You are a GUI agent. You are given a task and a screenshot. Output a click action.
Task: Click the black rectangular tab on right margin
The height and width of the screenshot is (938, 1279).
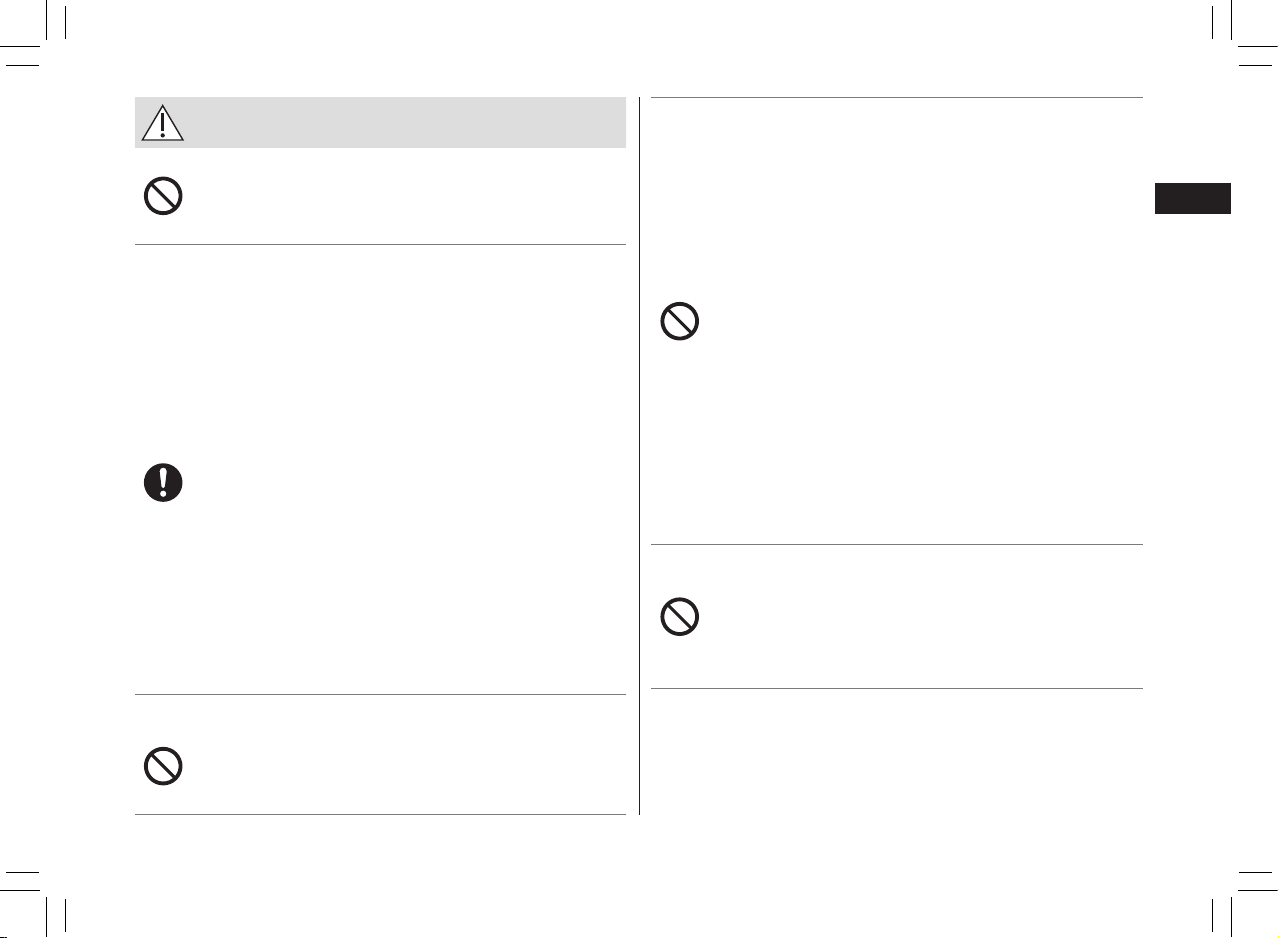pyautogui.click(x=1193, y=198)
